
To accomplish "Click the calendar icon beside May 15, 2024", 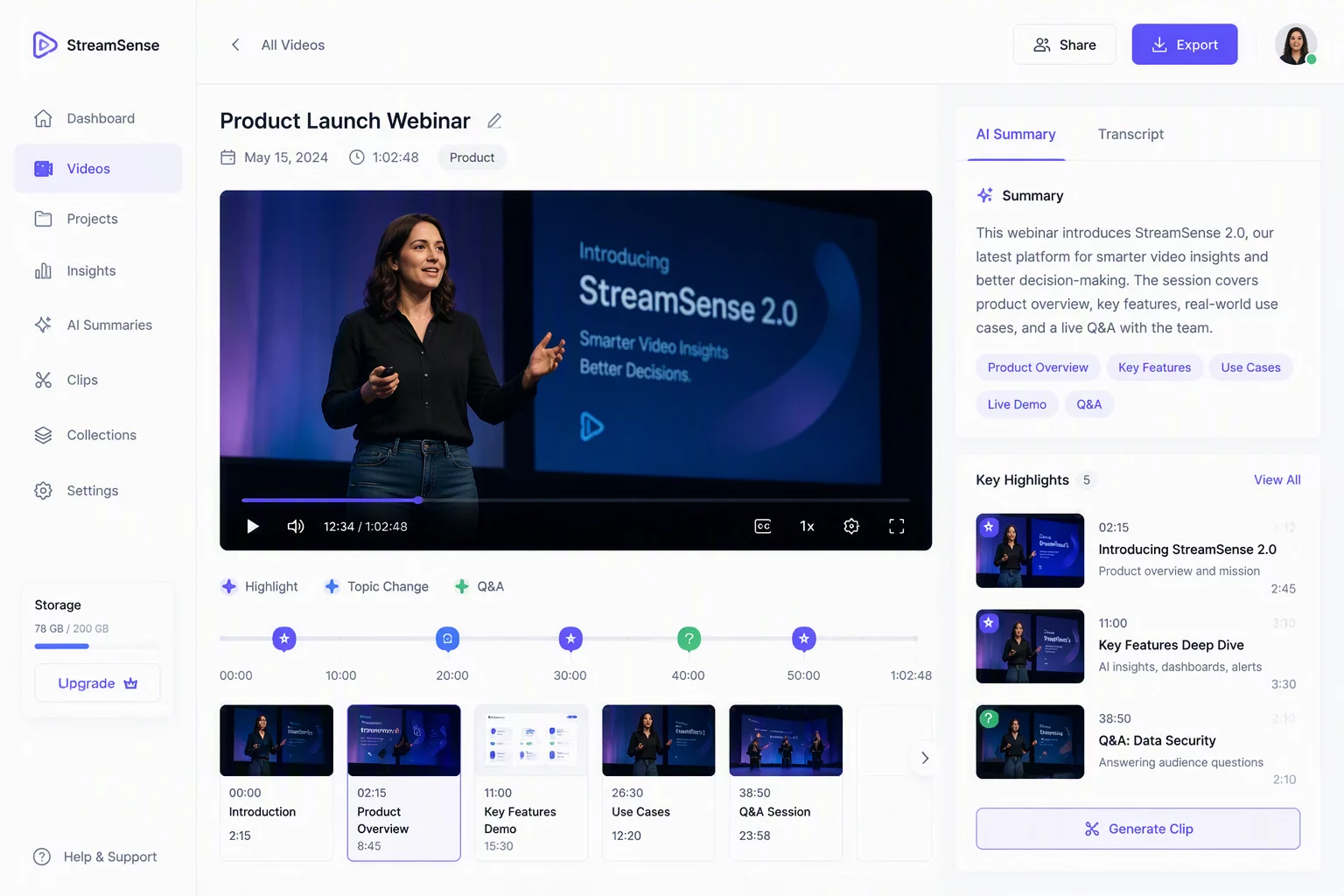I will (228, 157).
